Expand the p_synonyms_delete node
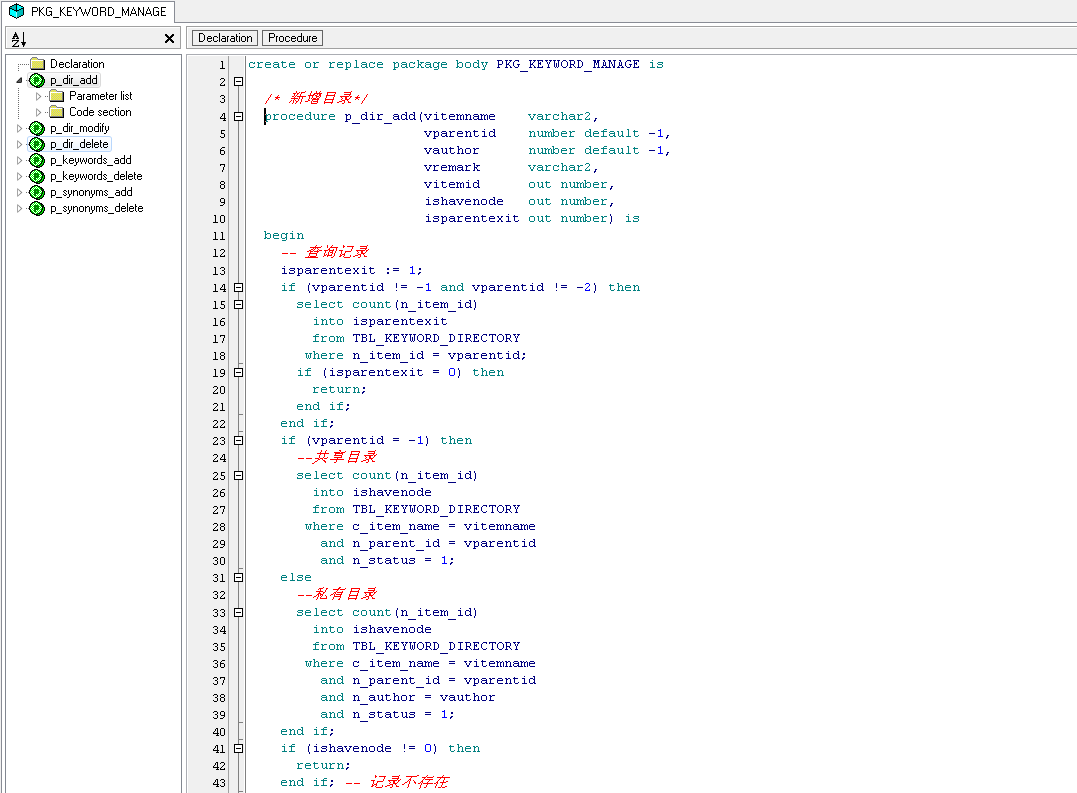Viewport: 1077px width, 793px height. pos(19,208)
